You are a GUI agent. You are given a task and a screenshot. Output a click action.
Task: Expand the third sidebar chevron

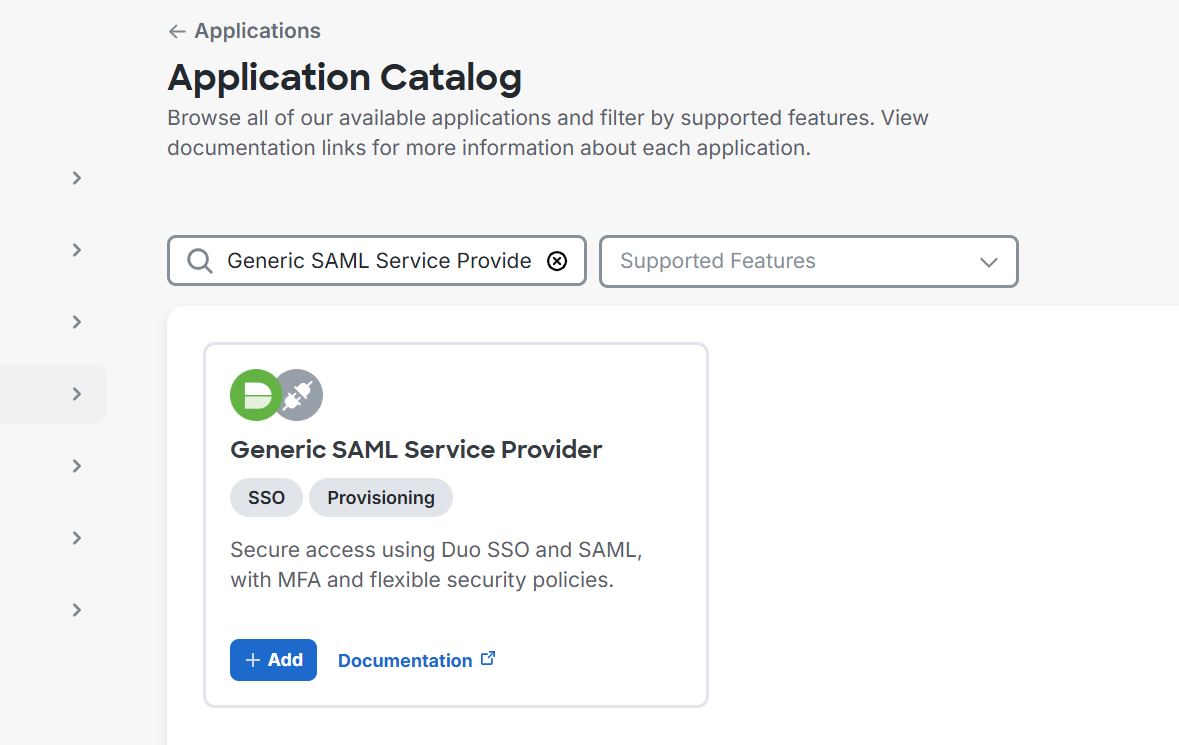pos(77,323)
